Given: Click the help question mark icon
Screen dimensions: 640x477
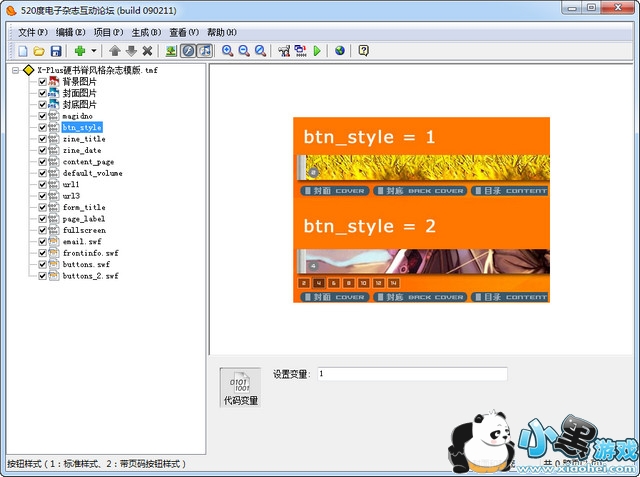Looking at the screenshot, I should (x=363, y=50).
